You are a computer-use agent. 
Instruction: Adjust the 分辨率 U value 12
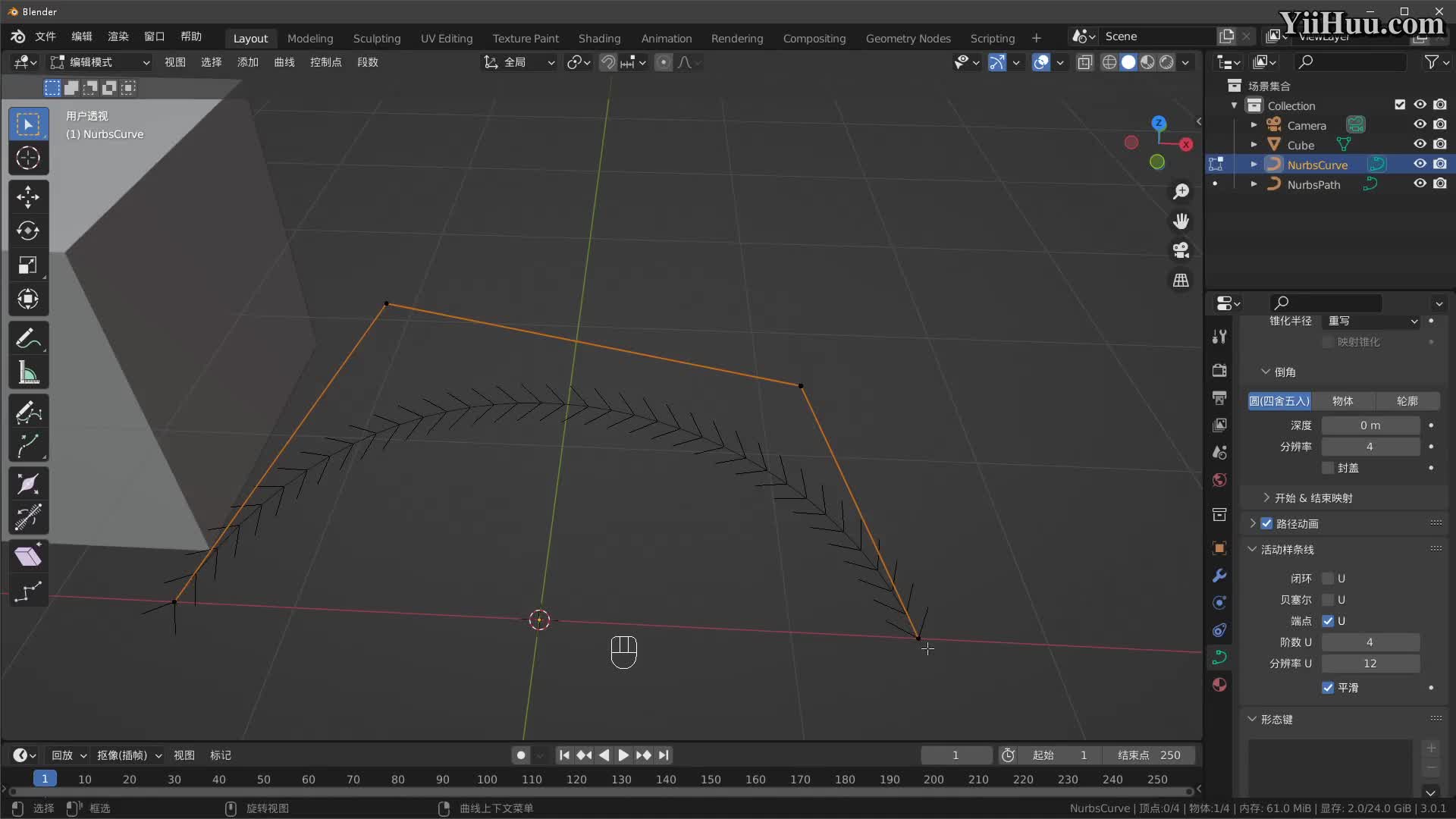[1370, 664]
